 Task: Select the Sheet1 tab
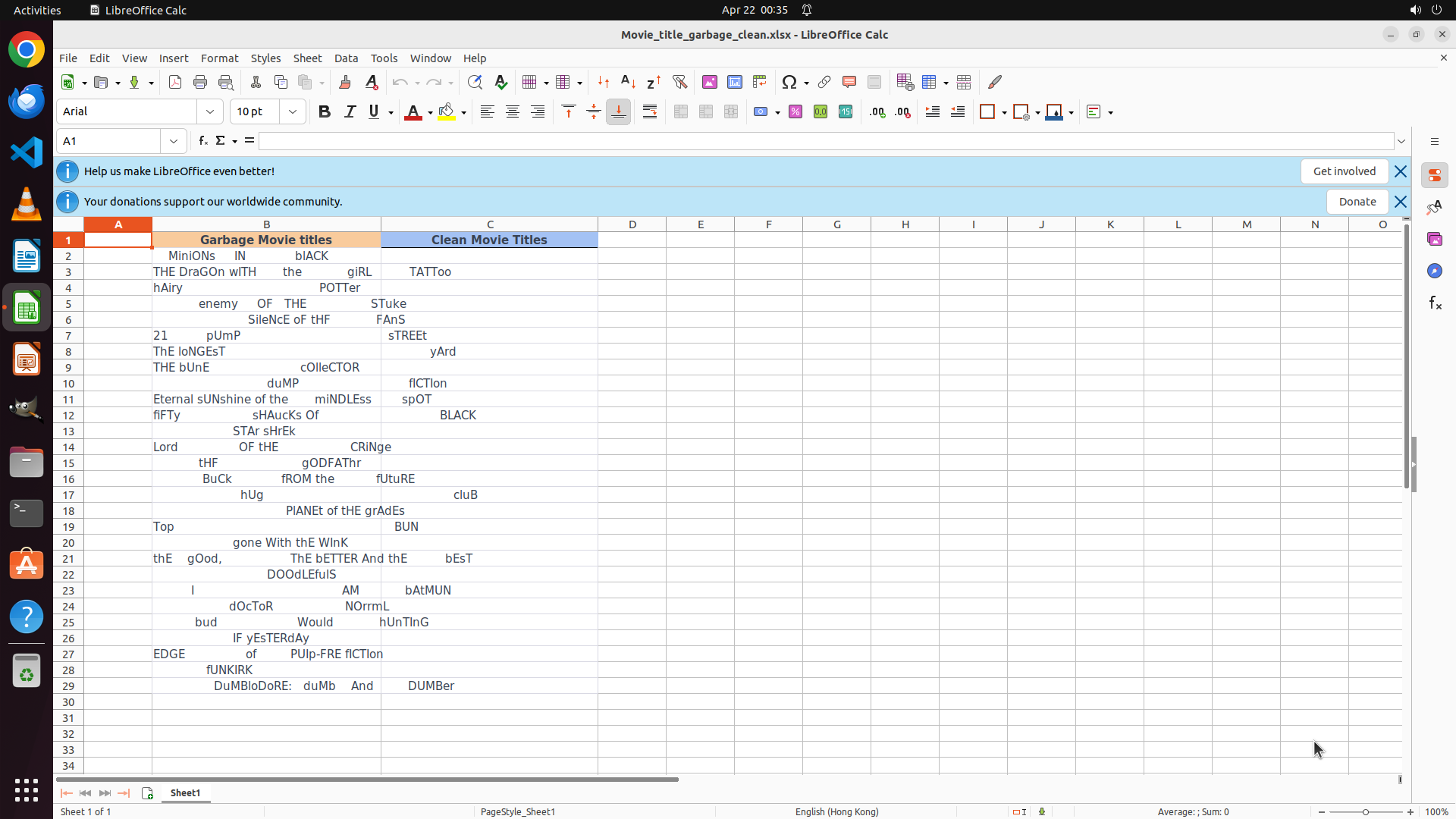coord(185,792)
